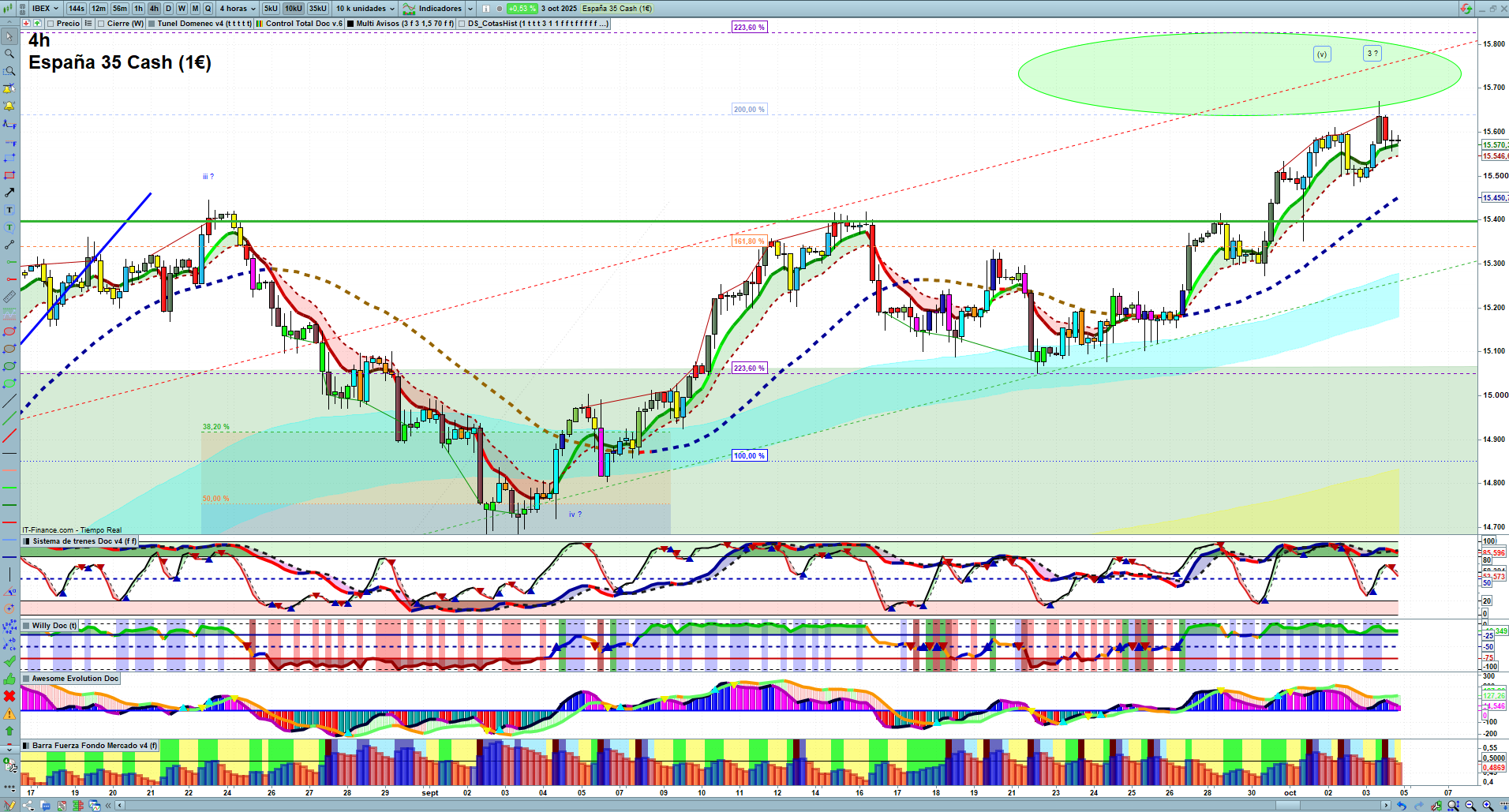Screen dimensions: 1509x812
Task: Toggle Awesome Evolution Doc panel box
Action: pyautogui.click(x=27, y=679)
